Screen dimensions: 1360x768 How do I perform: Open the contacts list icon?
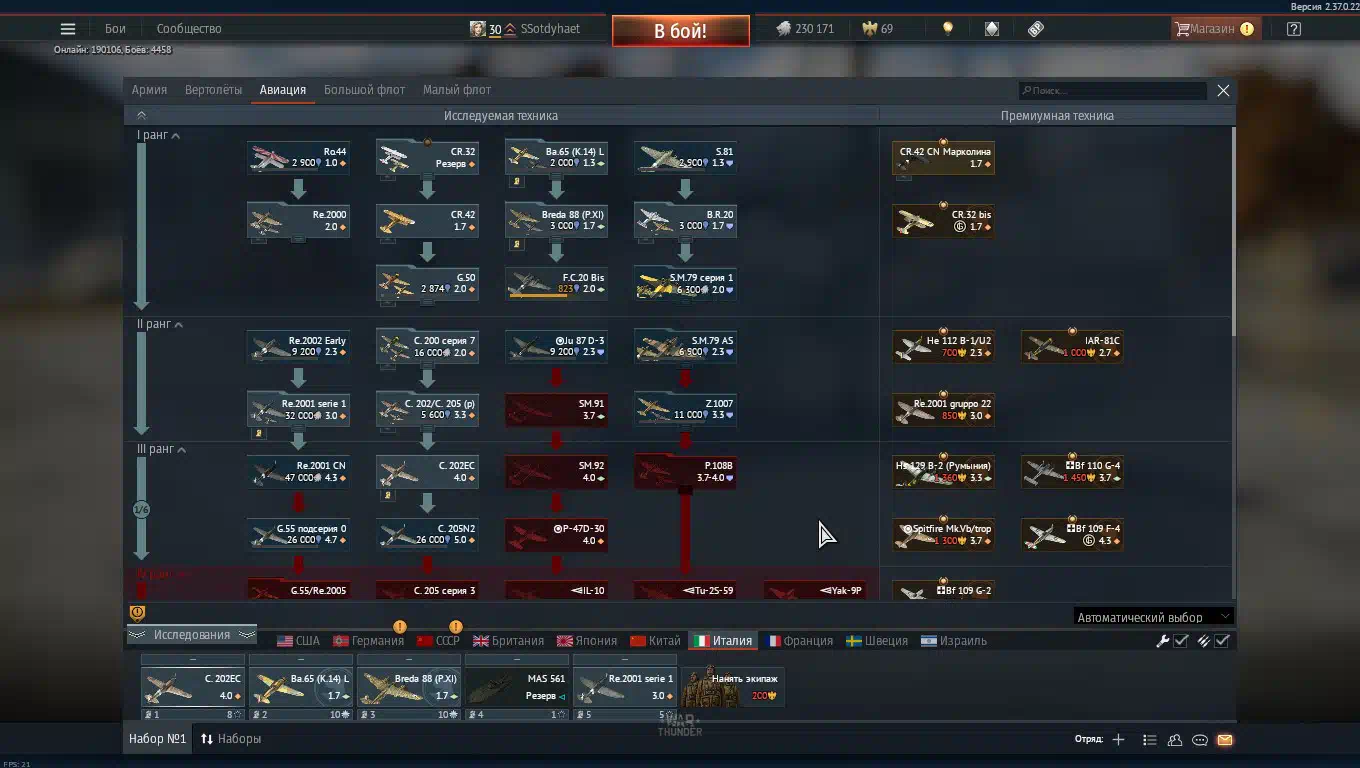(x=1150, y=740)
